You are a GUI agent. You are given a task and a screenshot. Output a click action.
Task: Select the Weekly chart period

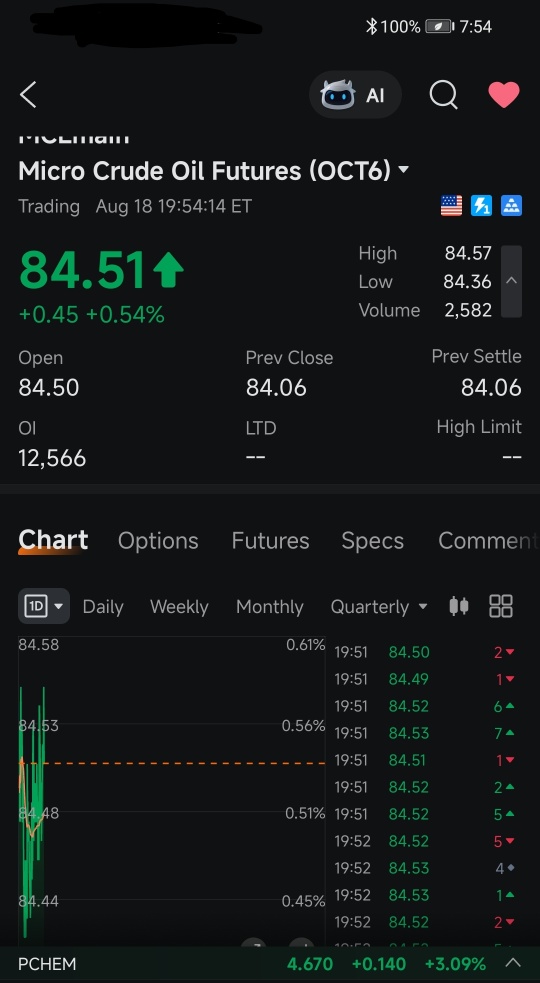point(179,607)
